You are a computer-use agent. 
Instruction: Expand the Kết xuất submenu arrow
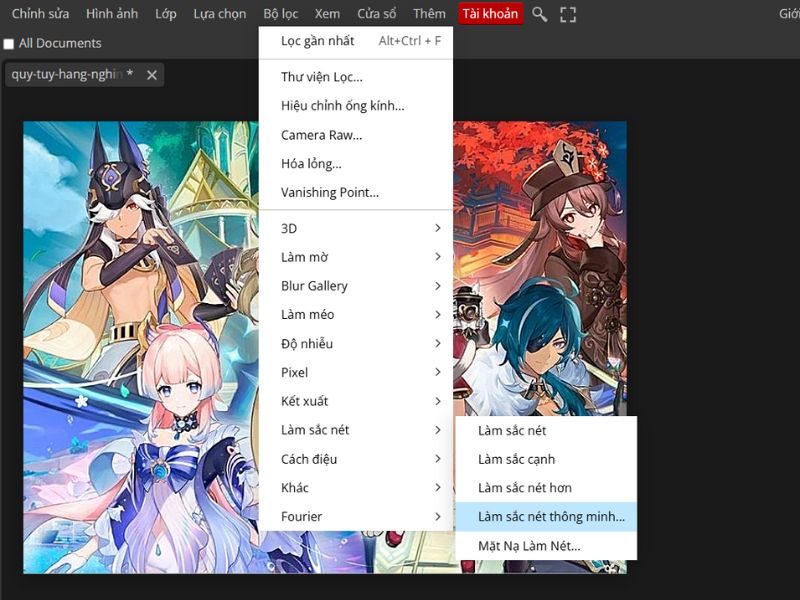438,401
